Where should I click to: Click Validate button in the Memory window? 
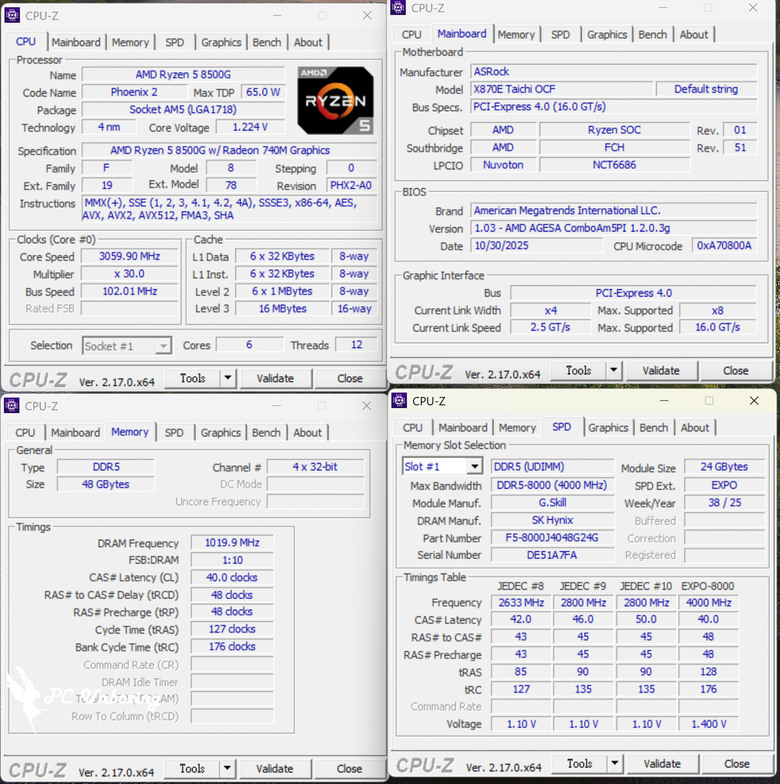275,768
